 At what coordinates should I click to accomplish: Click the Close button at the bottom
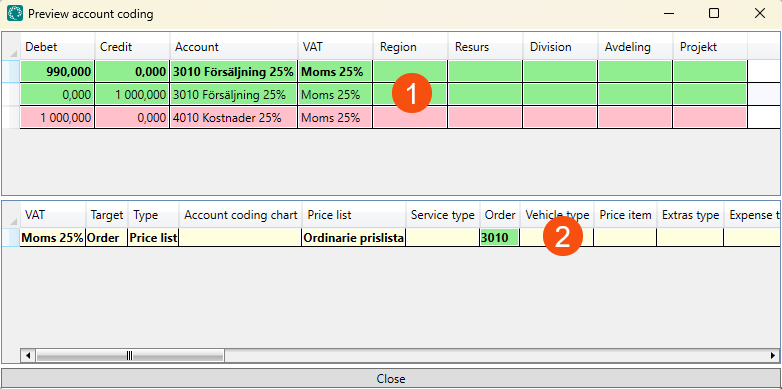point(391,379)
